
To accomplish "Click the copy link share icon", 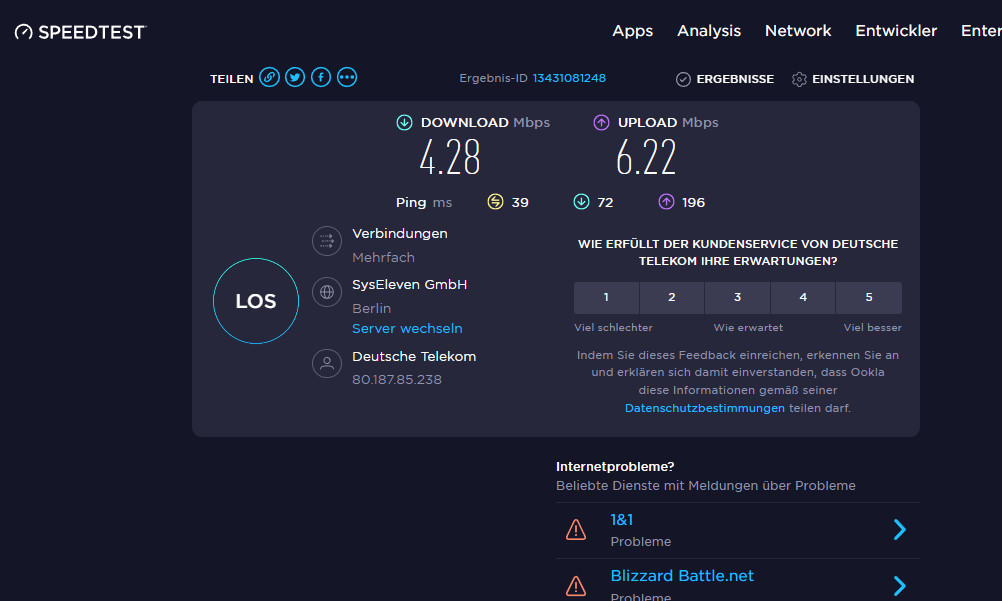I will pos(269,78).
